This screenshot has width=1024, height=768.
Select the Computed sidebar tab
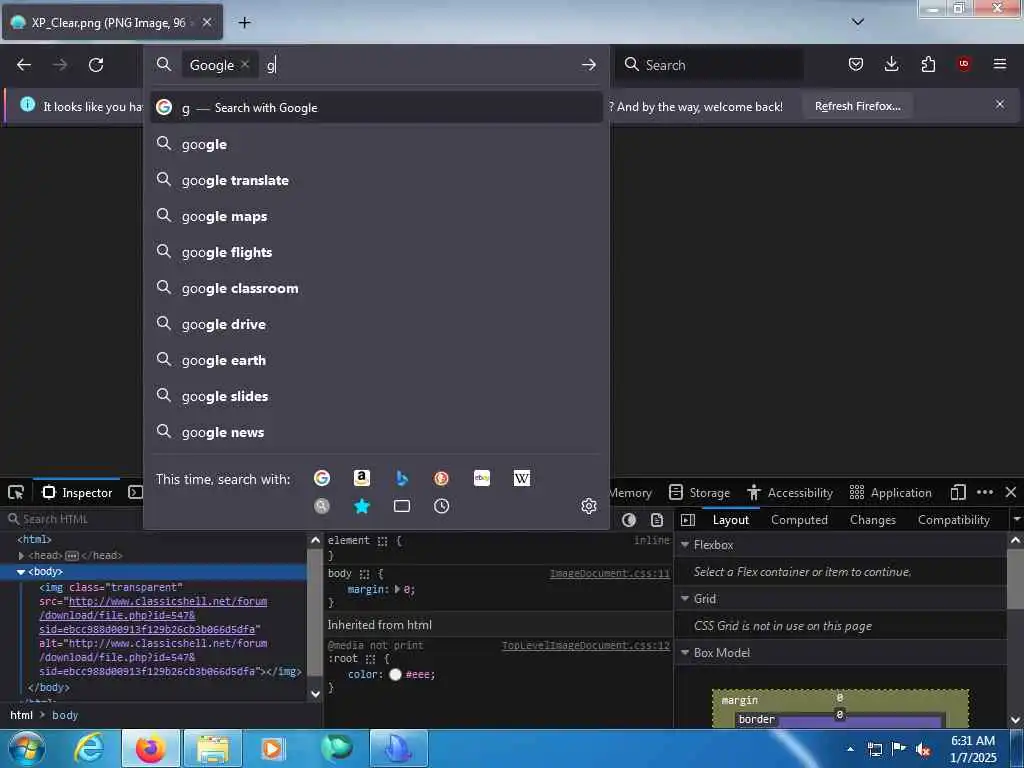click(799, 520)
